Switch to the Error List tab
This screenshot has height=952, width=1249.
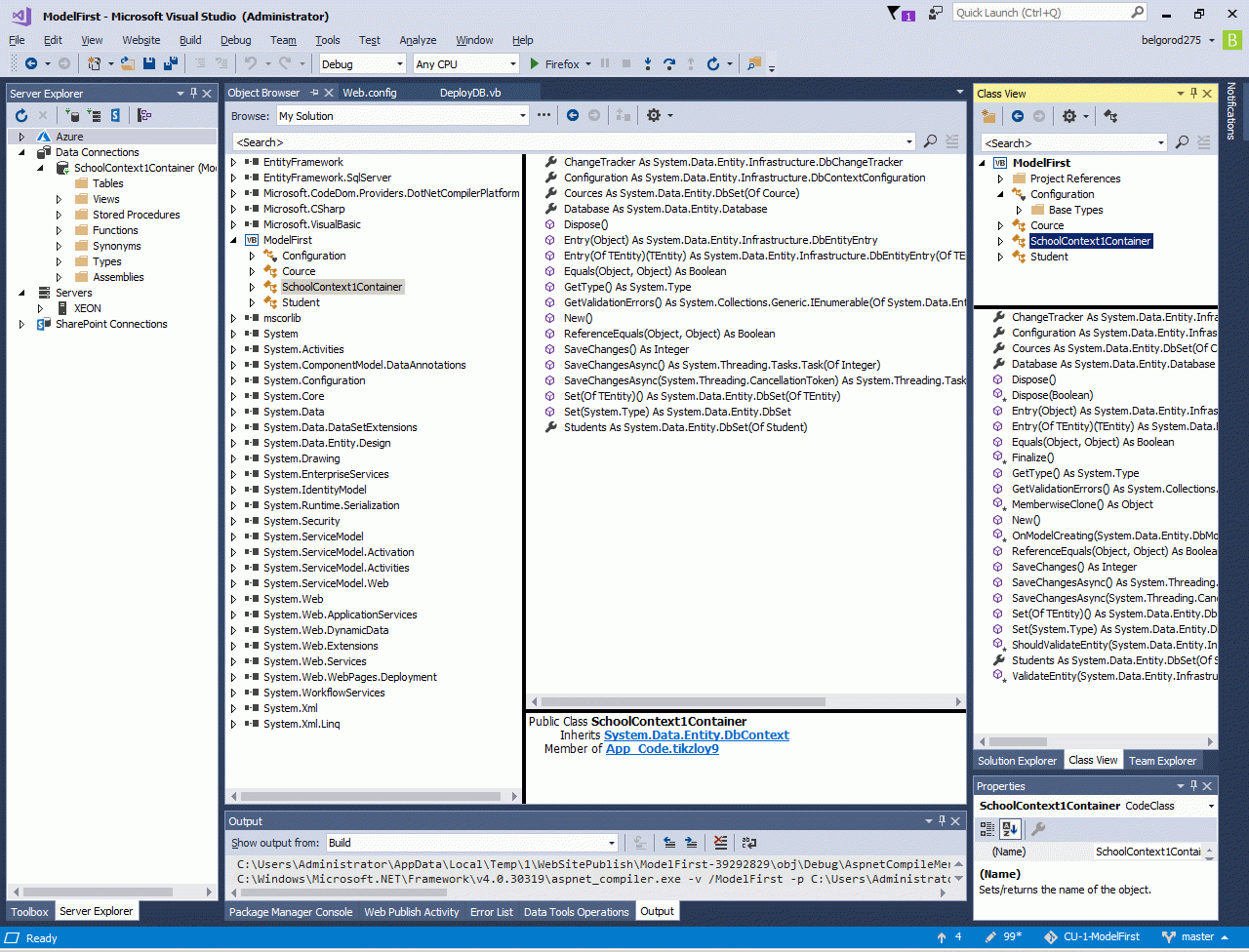[x=491, y=912]
